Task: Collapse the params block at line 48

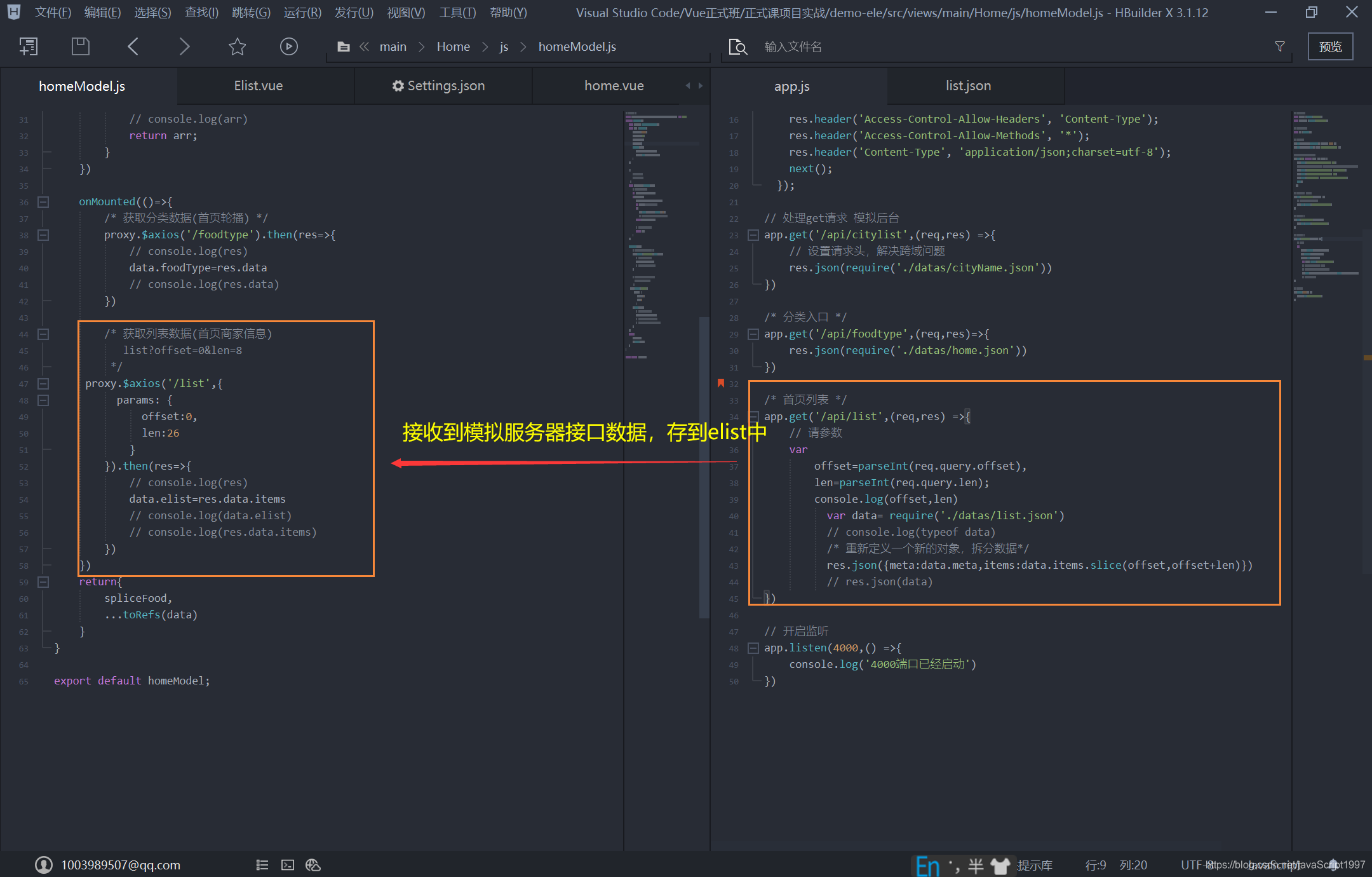Action: [x=43, y=400]
